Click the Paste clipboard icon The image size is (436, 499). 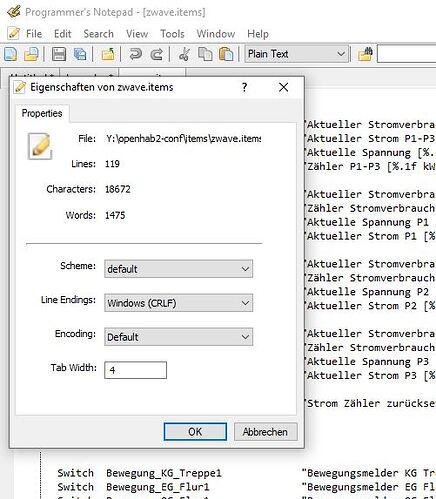pyautogui.click(x=226, y=54)
